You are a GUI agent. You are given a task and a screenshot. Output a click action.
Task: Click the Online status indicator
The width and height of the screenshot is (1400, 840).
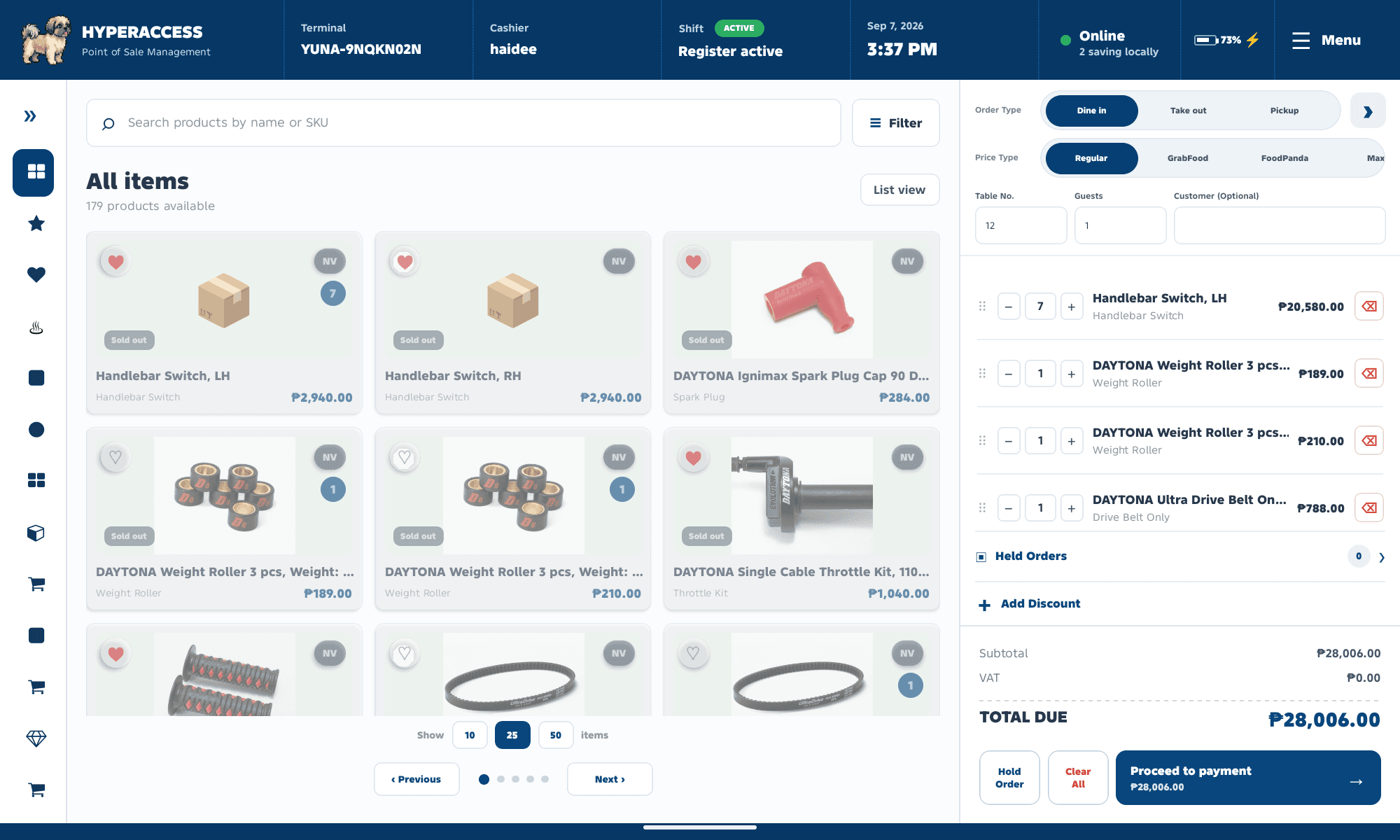[x=1109, y=42]
